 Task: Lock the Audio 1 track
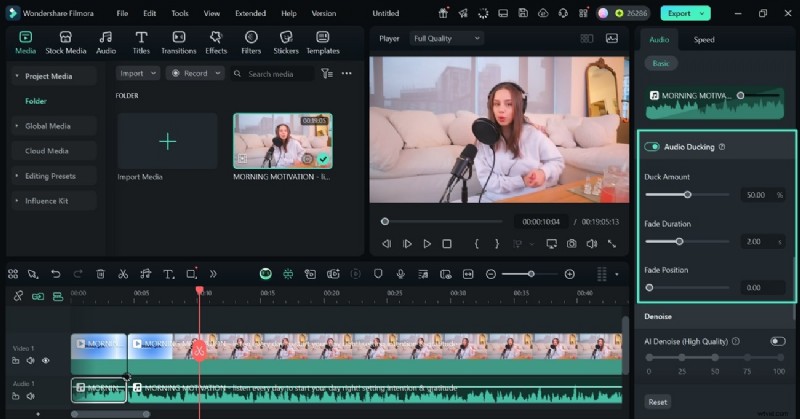click(x=16, y=396)
